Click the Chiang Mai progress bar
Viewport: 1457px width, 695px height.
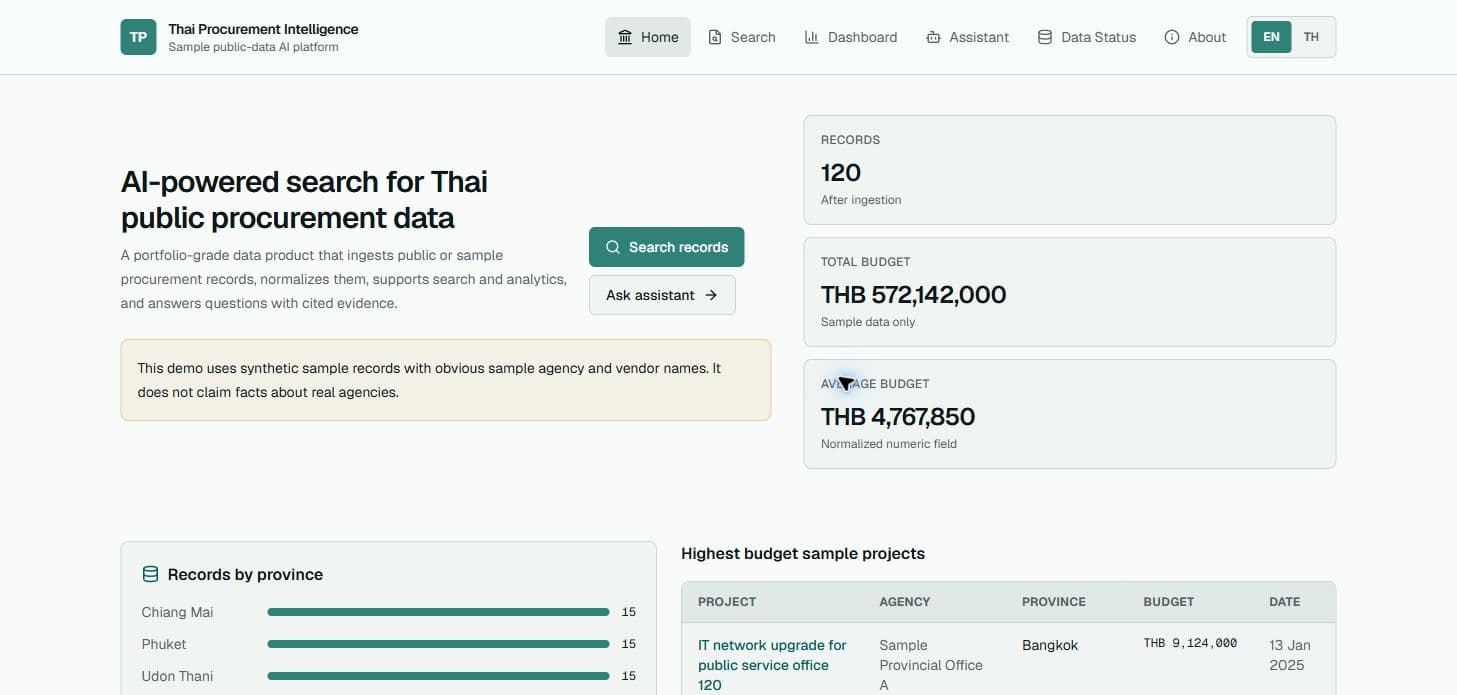tap(438, 612)
